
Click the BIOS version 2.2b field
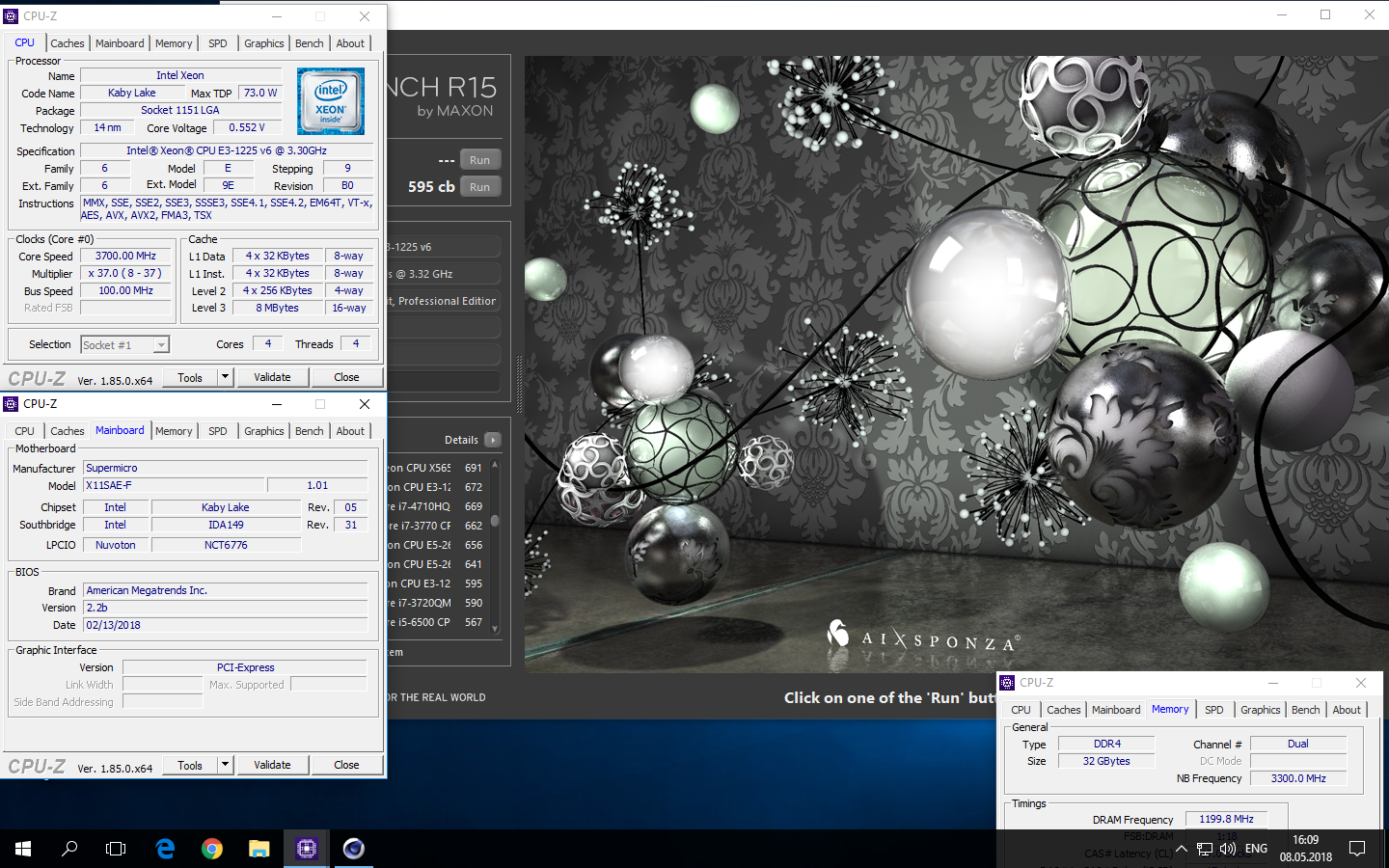coord(225,608)
